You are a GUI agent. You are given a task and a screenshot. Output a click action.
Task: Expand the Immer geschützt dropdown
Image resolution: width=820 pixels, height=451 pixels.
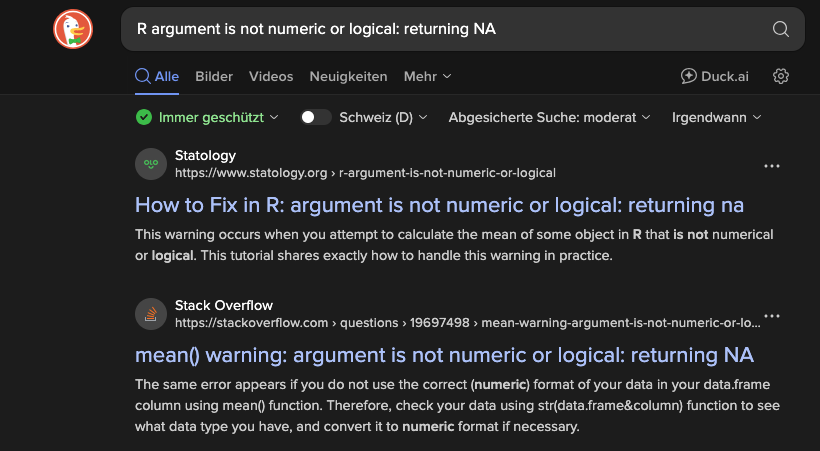[207, 117]
